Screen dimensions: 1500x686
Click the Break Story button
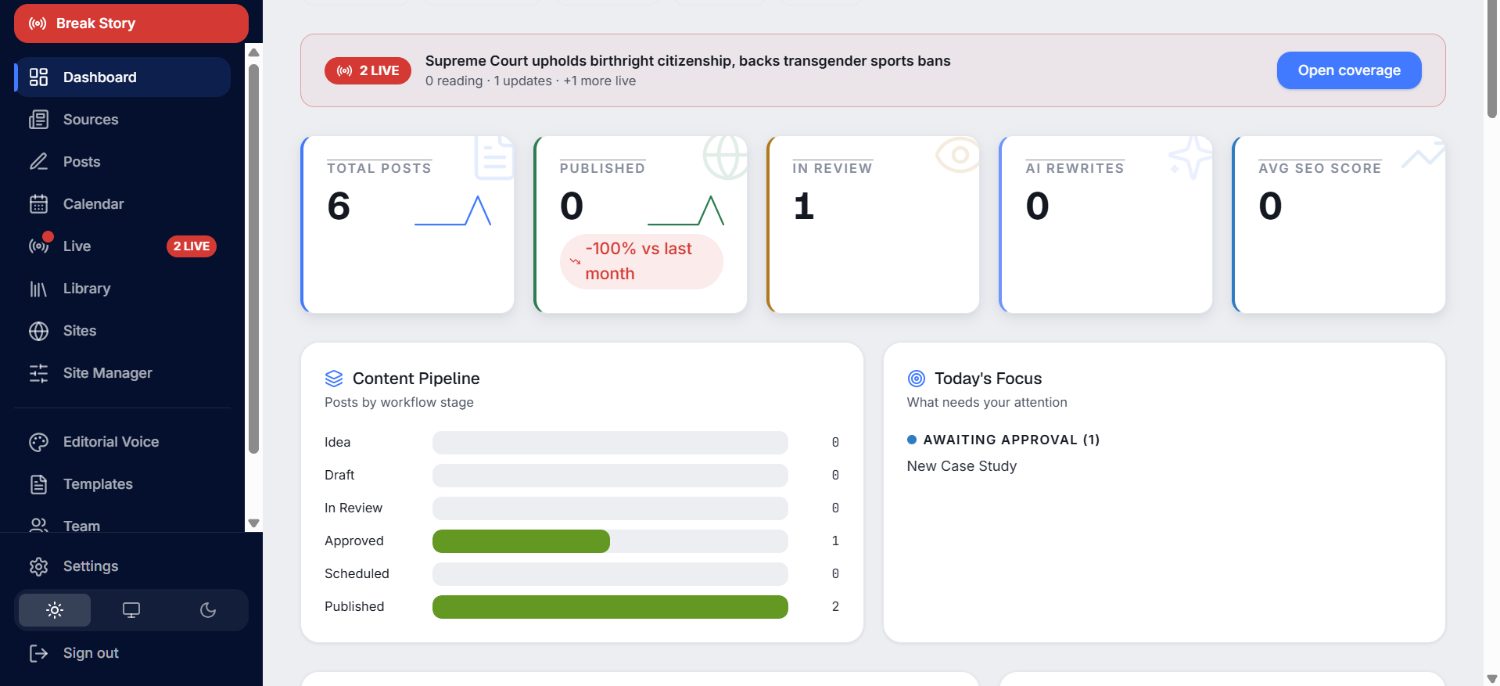click(x=131, y=23)
